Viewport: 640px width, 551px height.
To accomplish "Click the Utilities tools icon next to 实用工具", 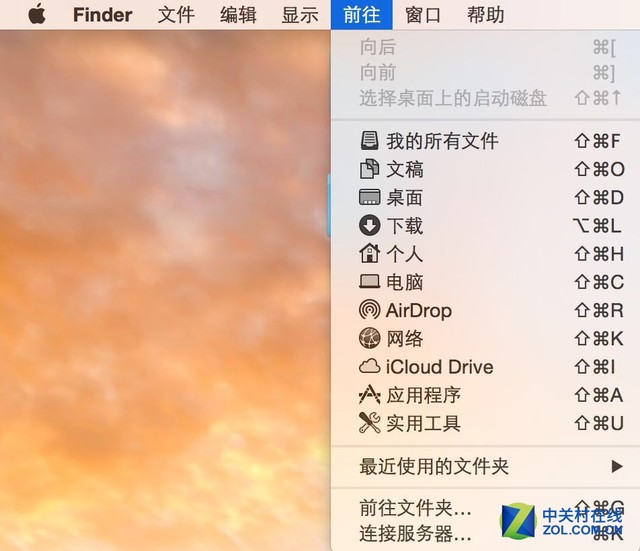I will (x=370, y=424).
